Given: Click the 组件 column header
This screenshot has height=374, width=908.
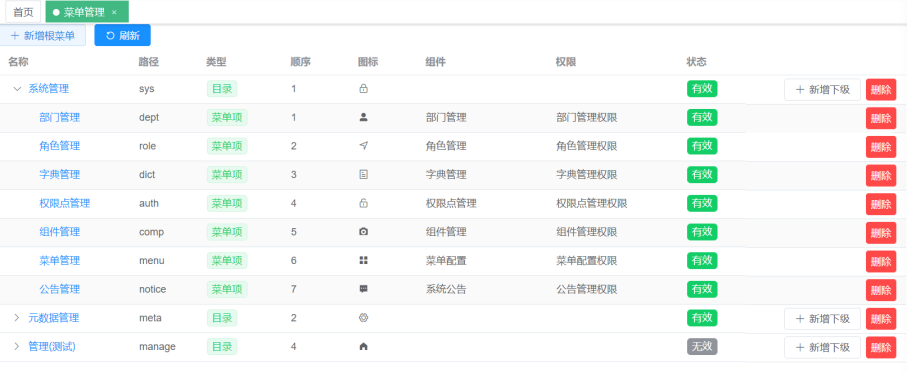Looking at the screenshot, I should point(435,62).
